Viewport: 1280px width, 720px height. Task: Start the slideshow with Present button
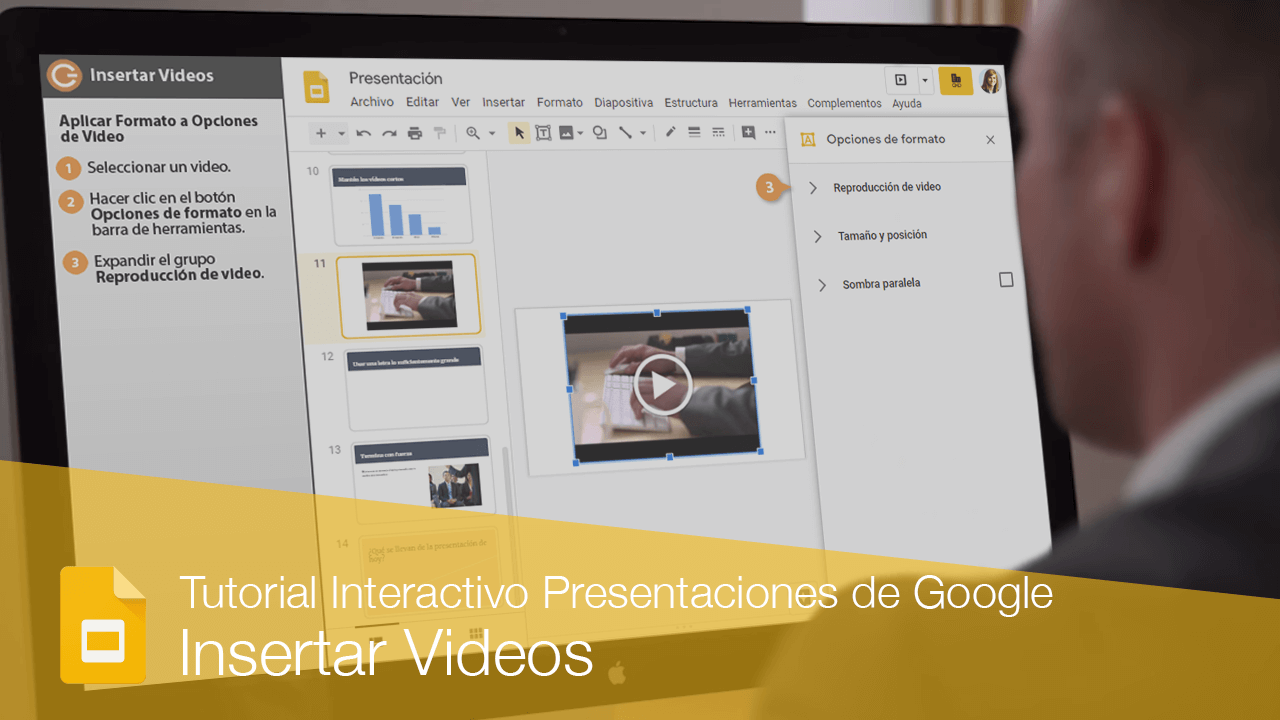pos(900,80)
